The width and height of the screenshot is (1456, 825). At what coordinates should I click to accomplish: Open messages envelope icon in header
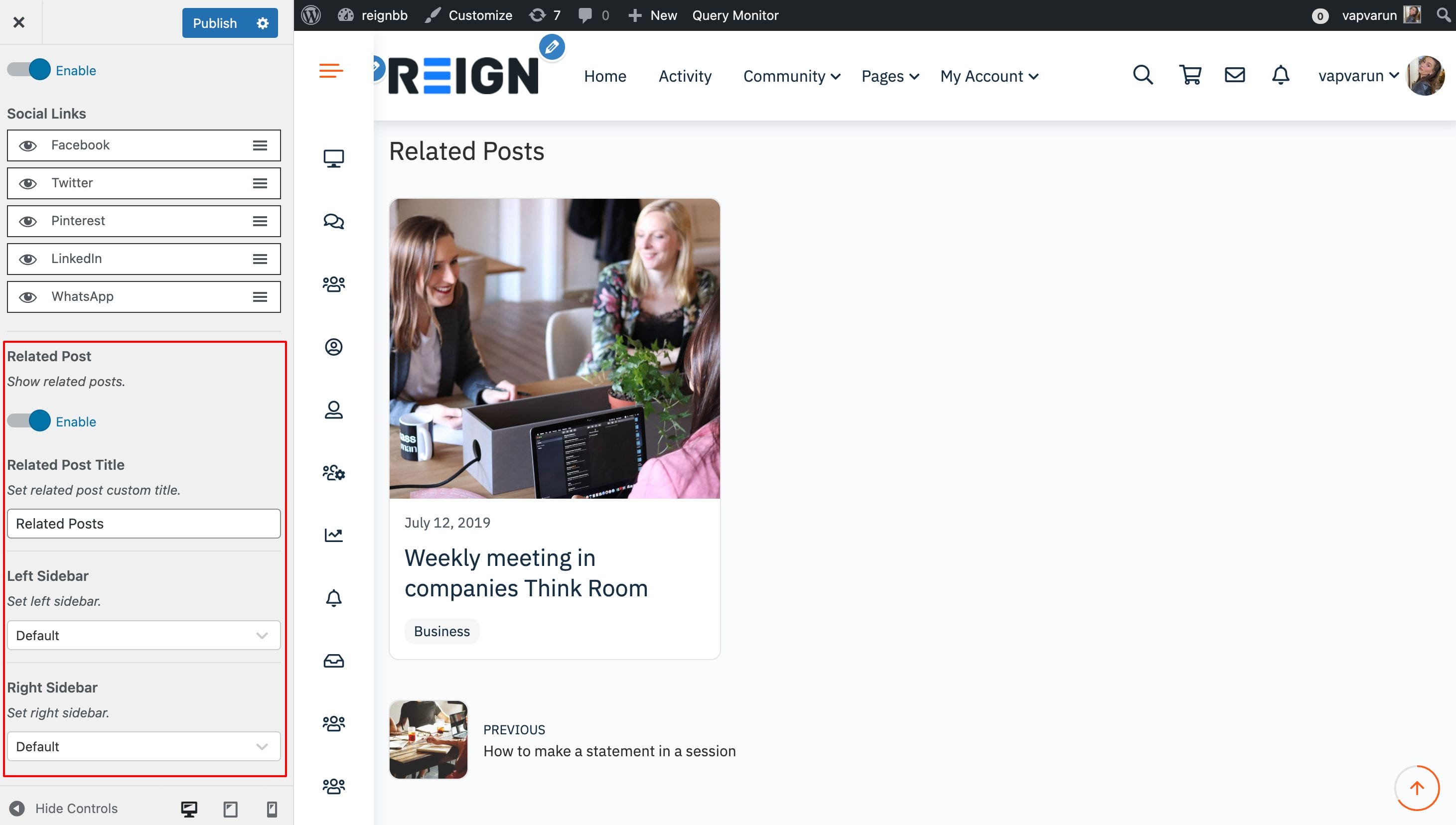pyautogui.click(x=1234, y=75)
